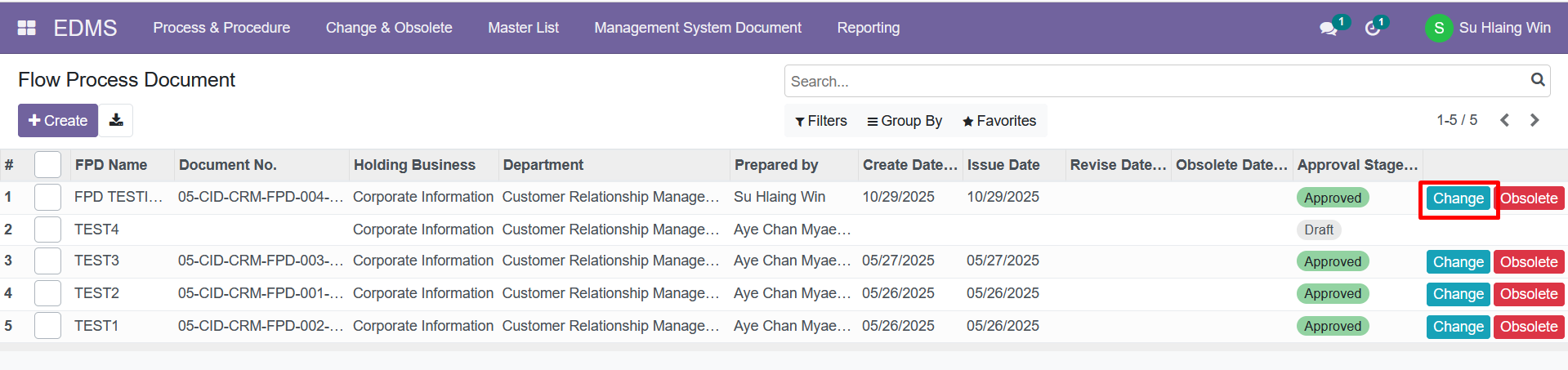Click the Create button

tap(58, 120)
